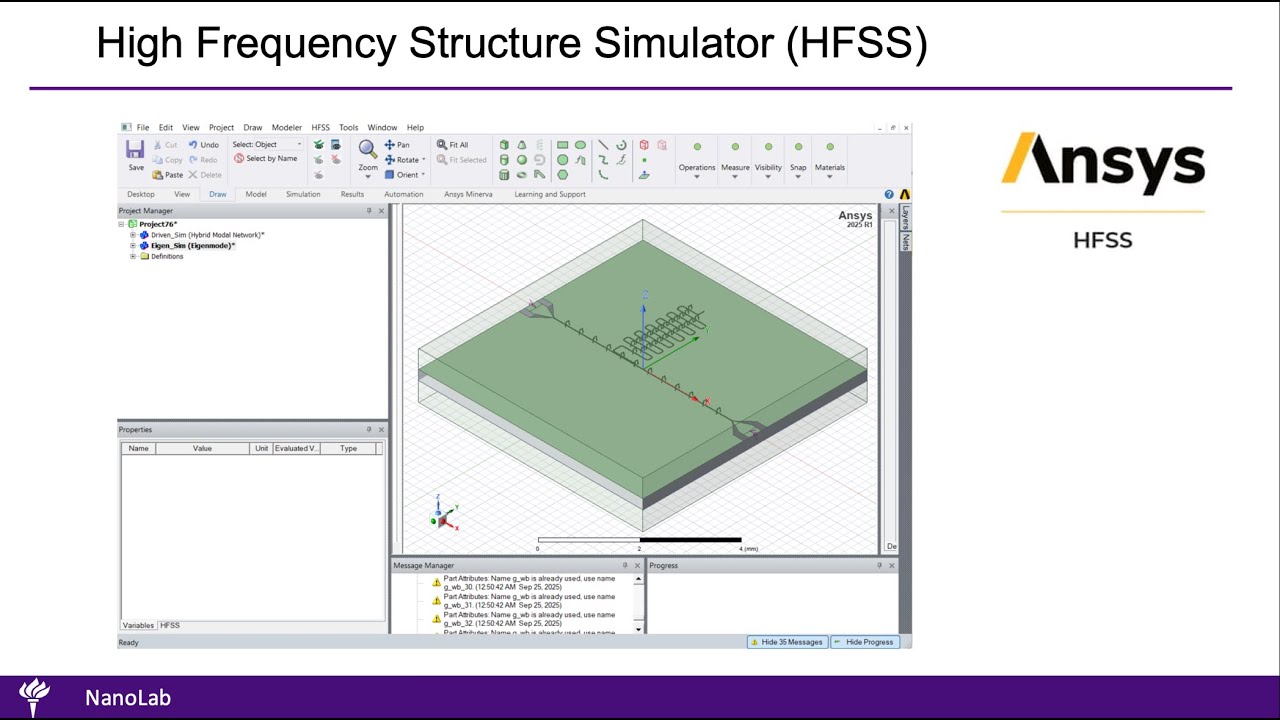Select the Draw line tool
This screenshot has height=720, width=1280.
(603, 145)
